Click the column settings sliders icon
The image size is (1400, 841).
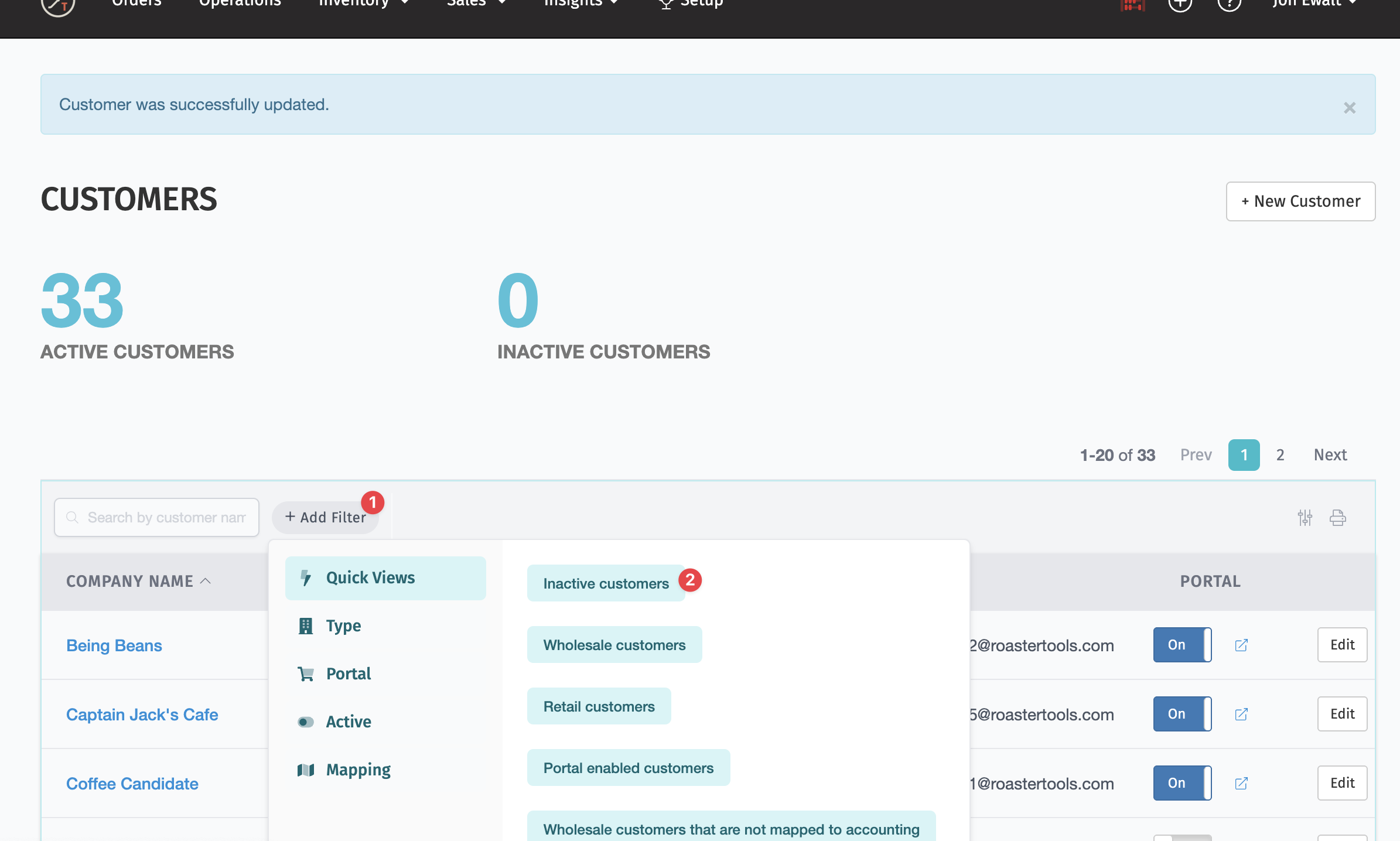(1305, 517)
